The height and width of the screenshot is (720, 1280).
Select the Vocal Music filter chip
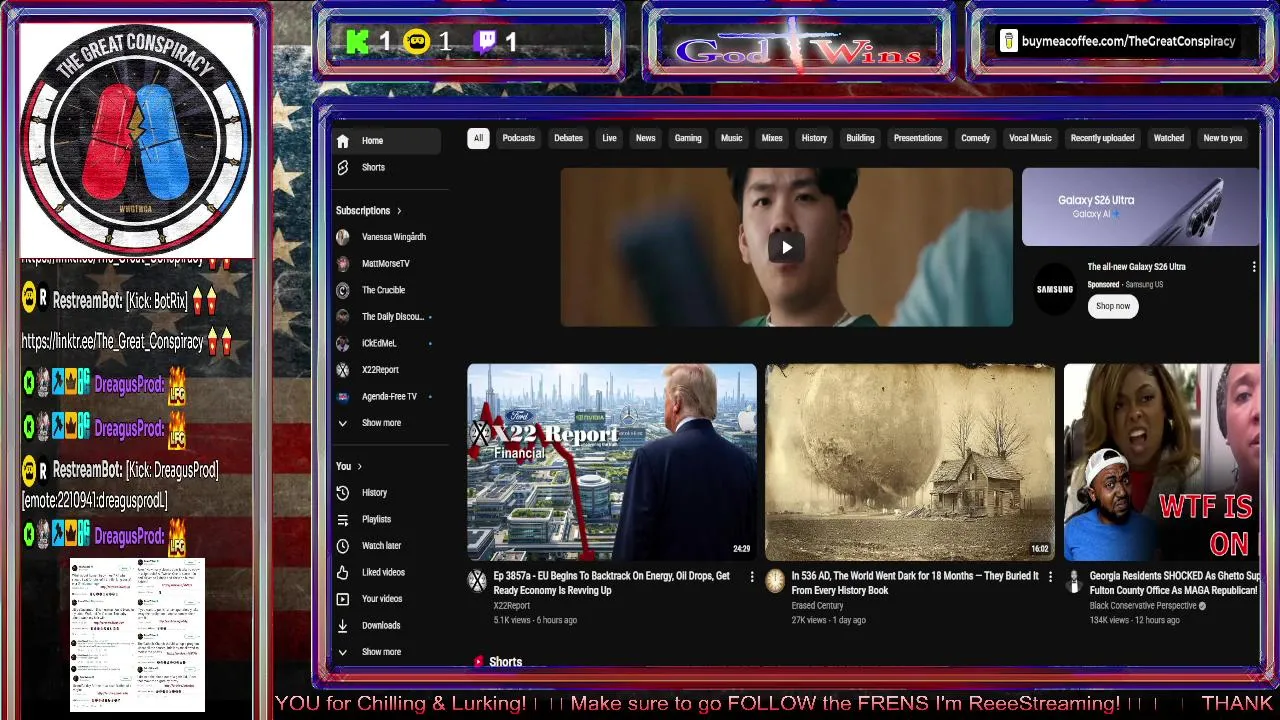(x=1030, y=138)
